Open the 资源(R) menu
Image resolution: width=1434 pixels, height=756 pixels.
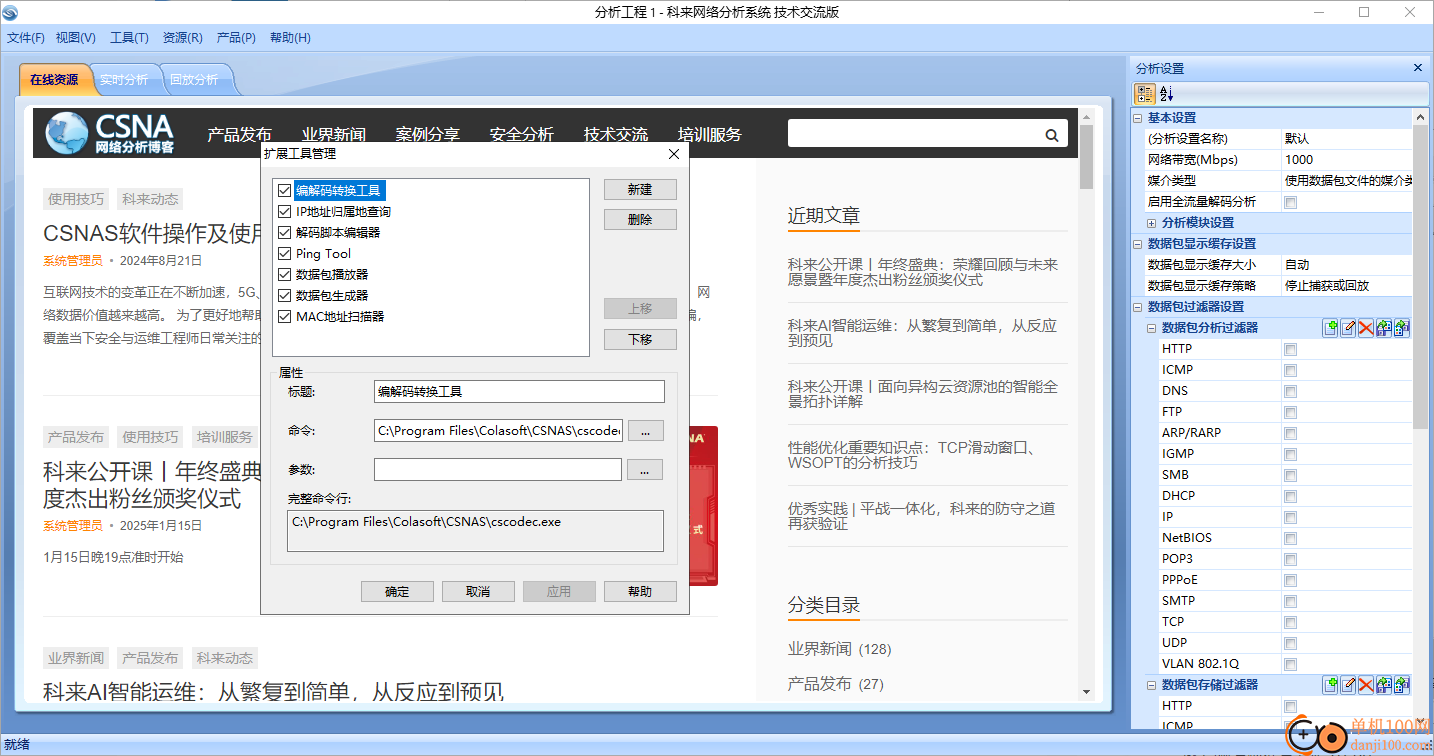pyautogui.click(x=183, y=38)
